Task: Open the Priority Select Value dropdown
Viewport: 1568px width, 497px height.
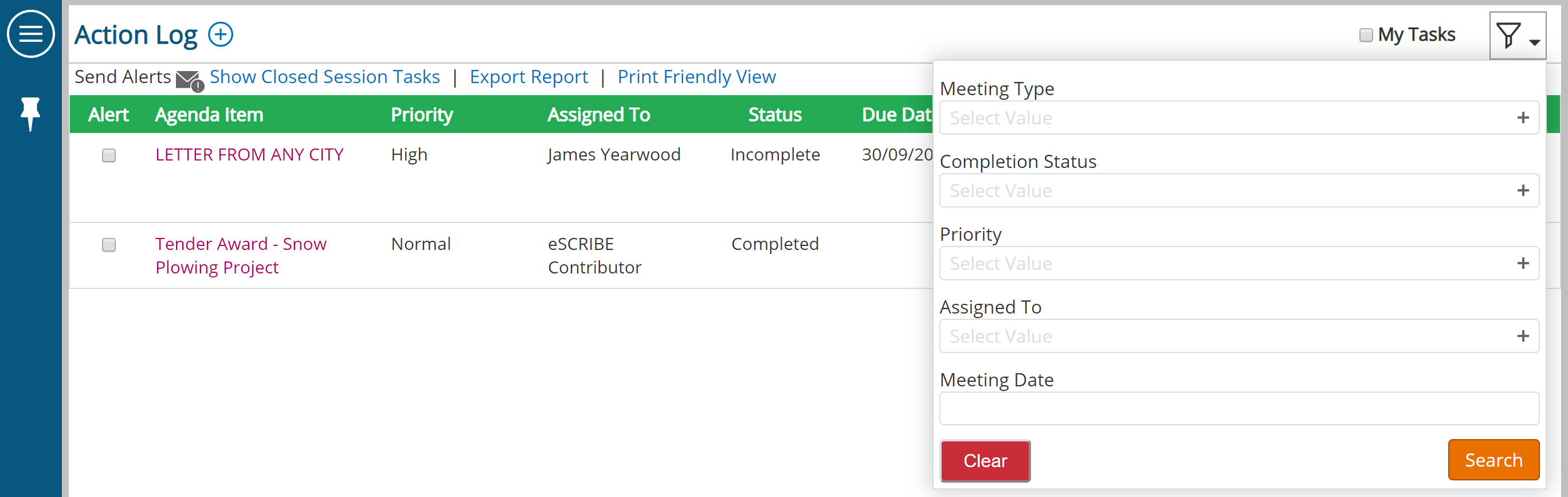Action: (x=1238, y=263)
